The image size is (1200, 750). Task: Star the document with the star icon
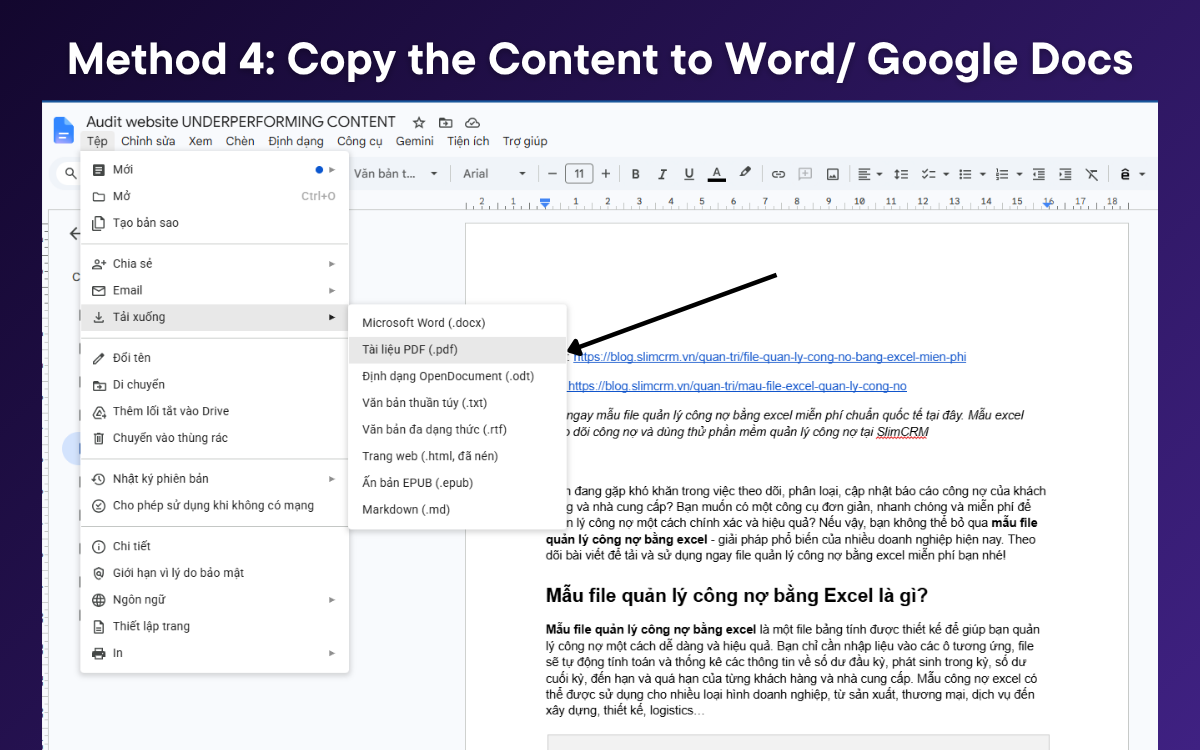(x=419, y=122)
